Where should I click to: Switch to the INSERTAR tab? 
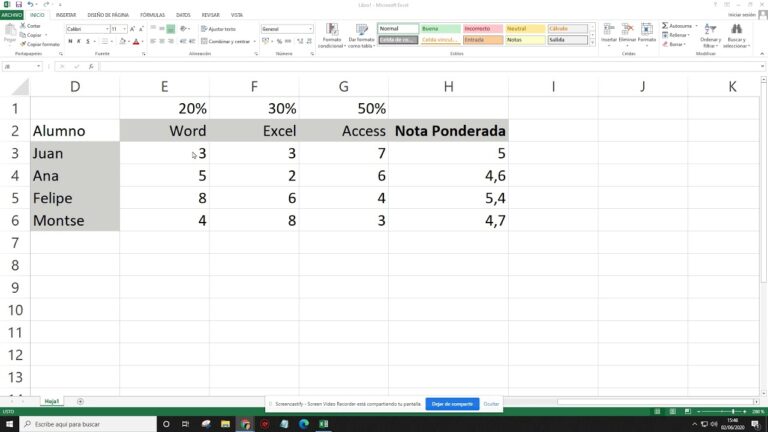coord(66,15)
